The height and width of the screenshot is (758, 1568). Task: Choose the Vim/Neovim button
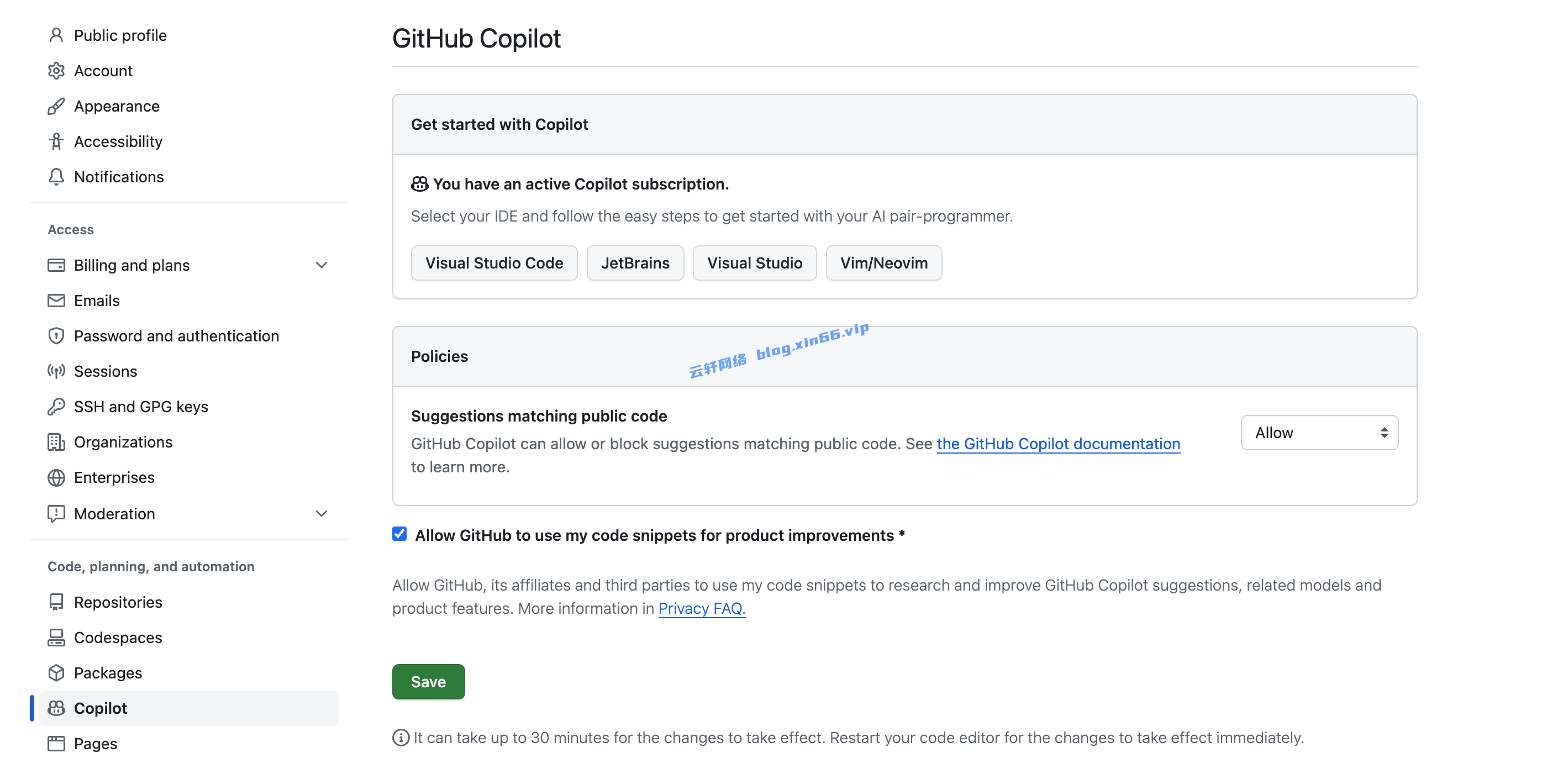point(883,262)
